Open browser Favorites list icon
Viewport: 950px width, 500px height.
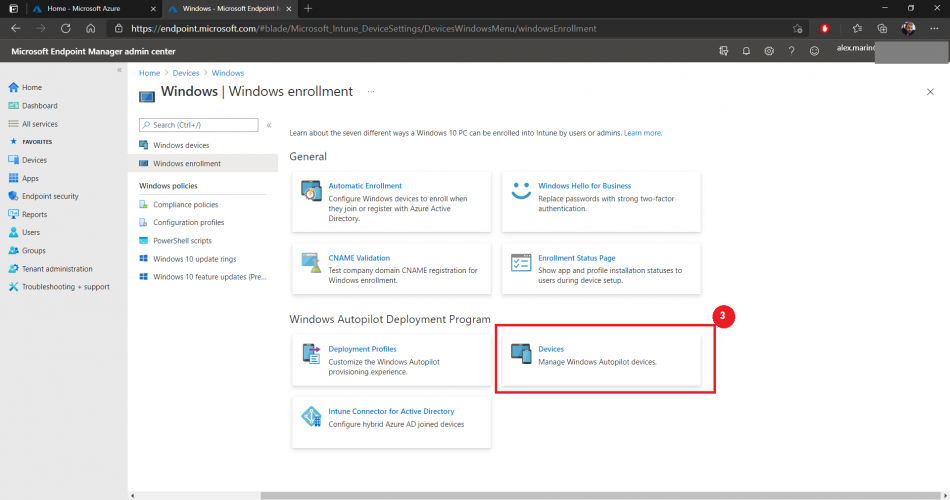(857, 28)
